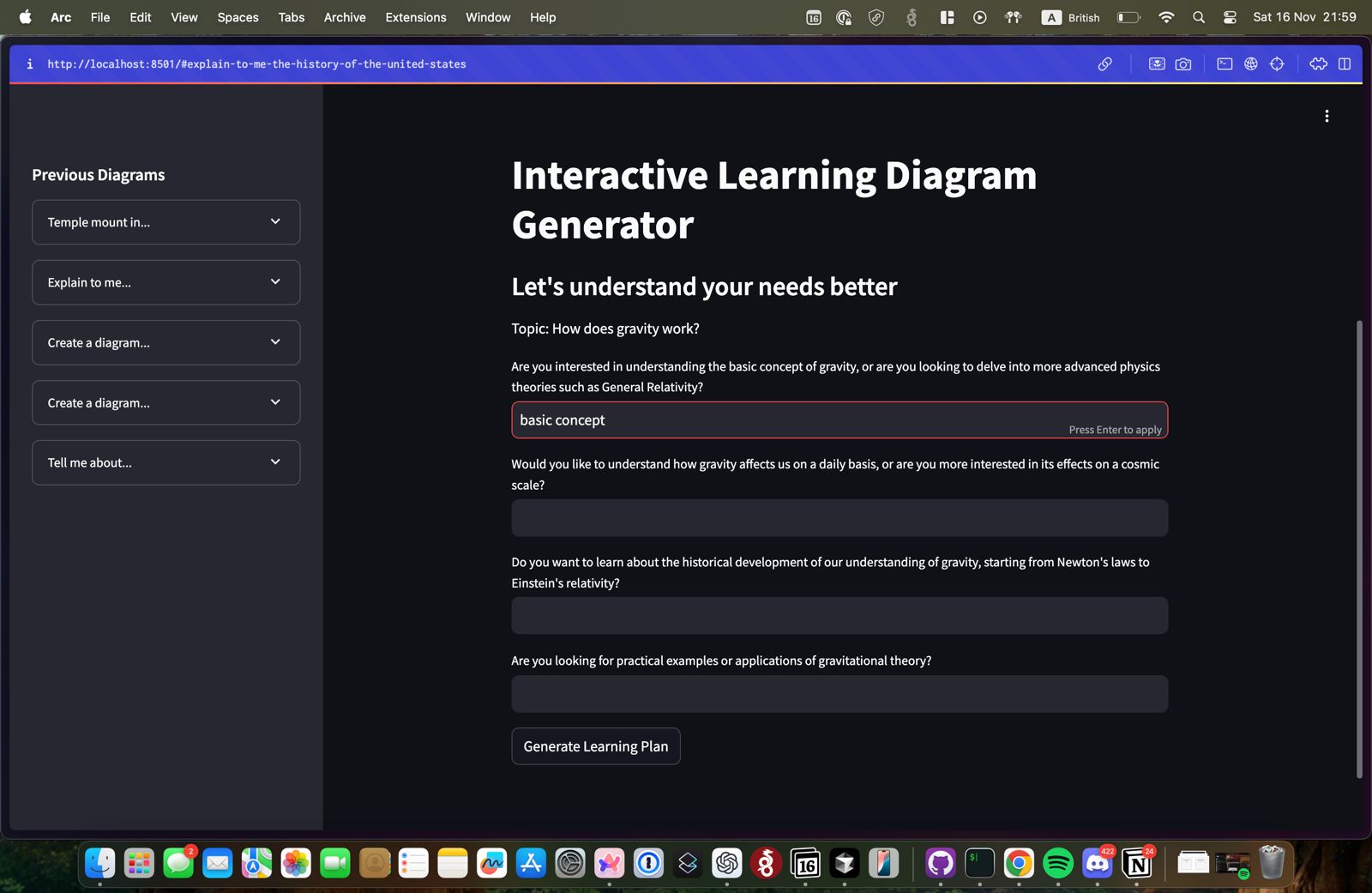
Task: Open Launchpad from the dock
Action: pyautogui.click(x=139, y=863)
